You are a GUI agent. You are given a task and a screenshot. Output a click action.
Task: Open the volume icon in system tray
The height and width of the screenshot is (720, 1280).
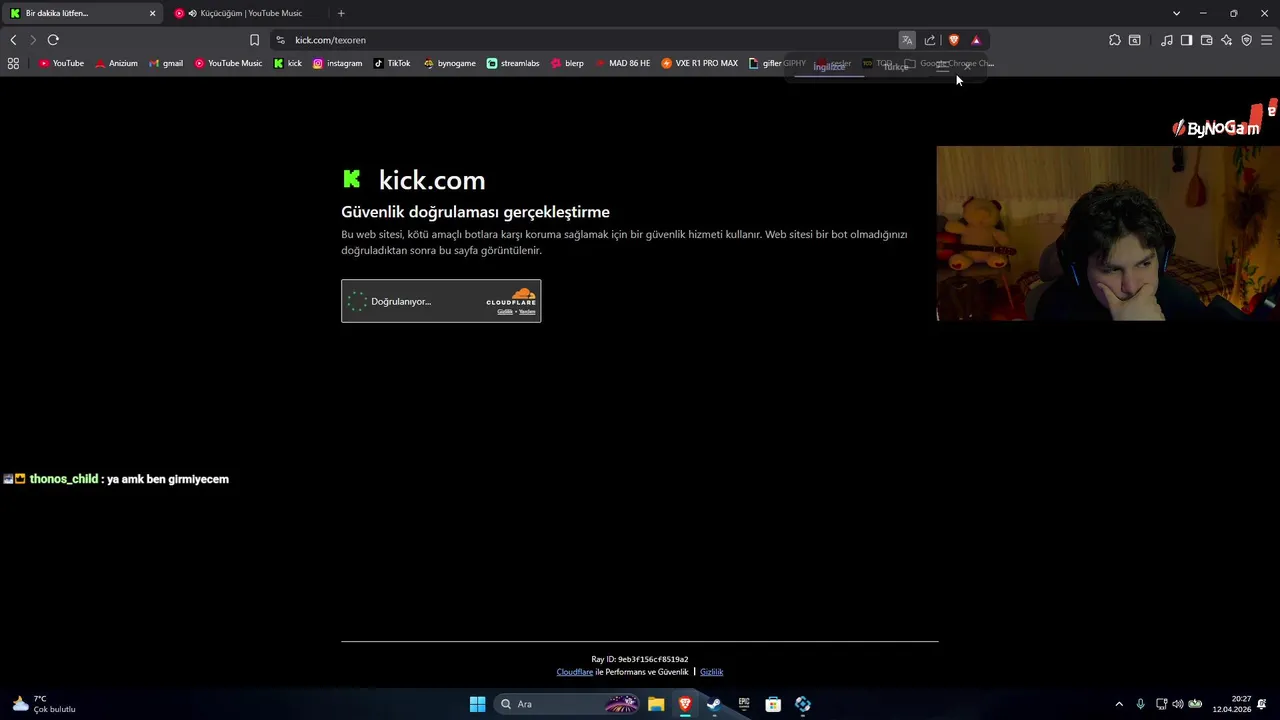tap(1177, 704)
